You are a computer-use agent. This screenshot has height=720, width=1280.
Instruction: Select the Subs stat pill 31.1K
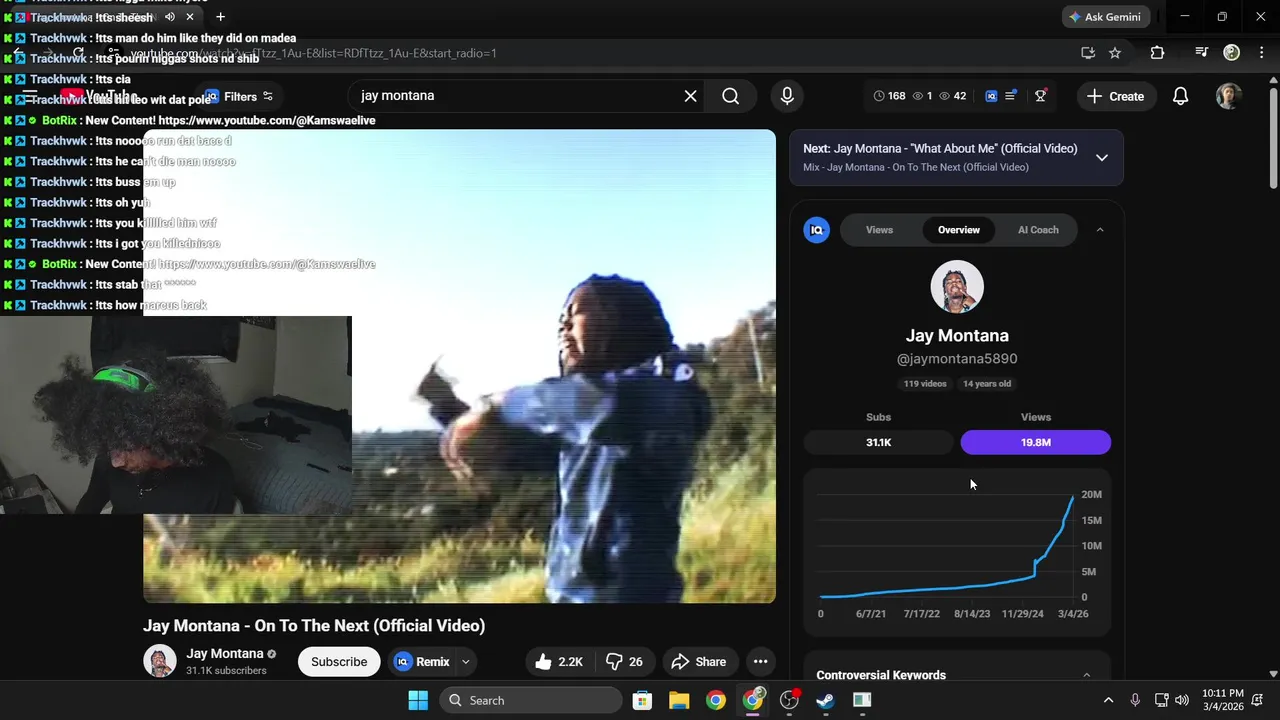(x=878, y=442)
